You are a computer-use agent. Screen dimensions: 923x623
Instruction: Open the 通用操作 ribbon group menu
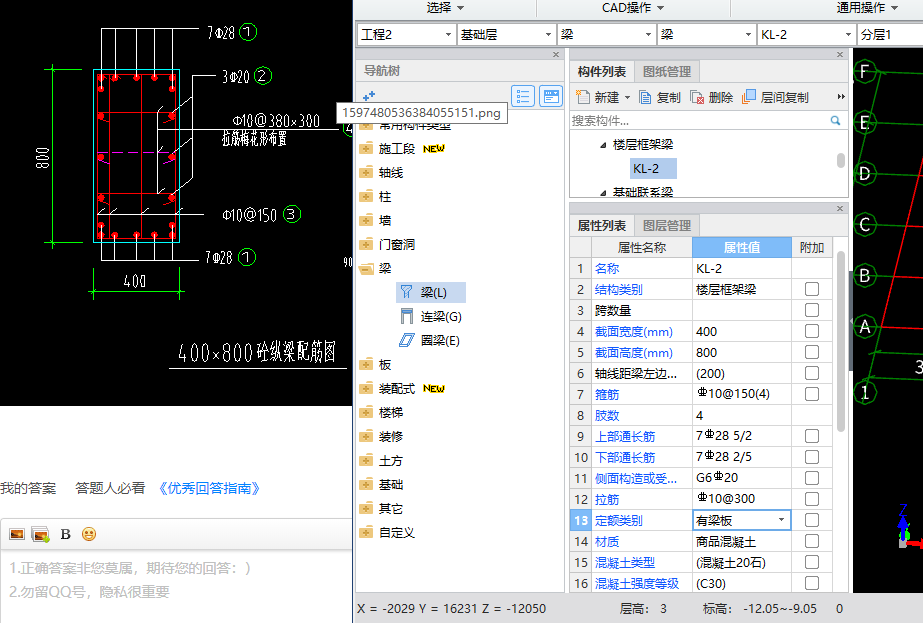point(868,8)
